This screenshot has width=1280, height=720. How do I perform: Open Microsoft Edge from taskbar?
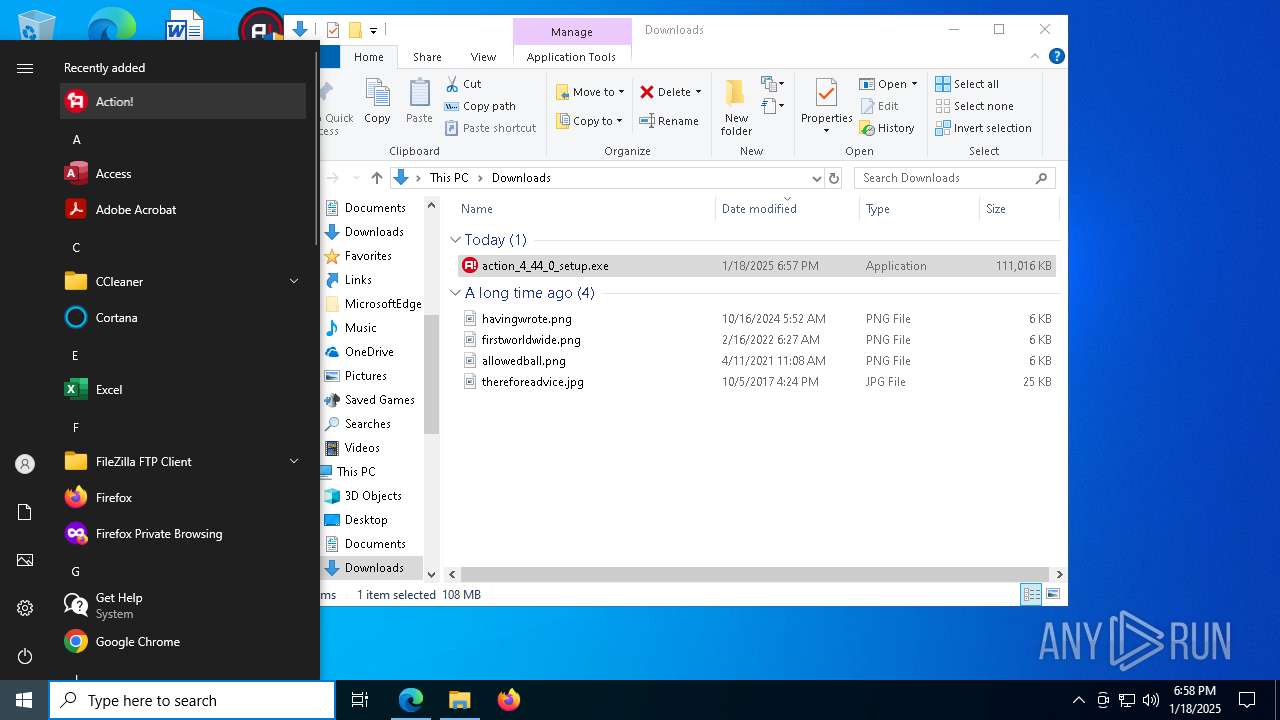411,700
